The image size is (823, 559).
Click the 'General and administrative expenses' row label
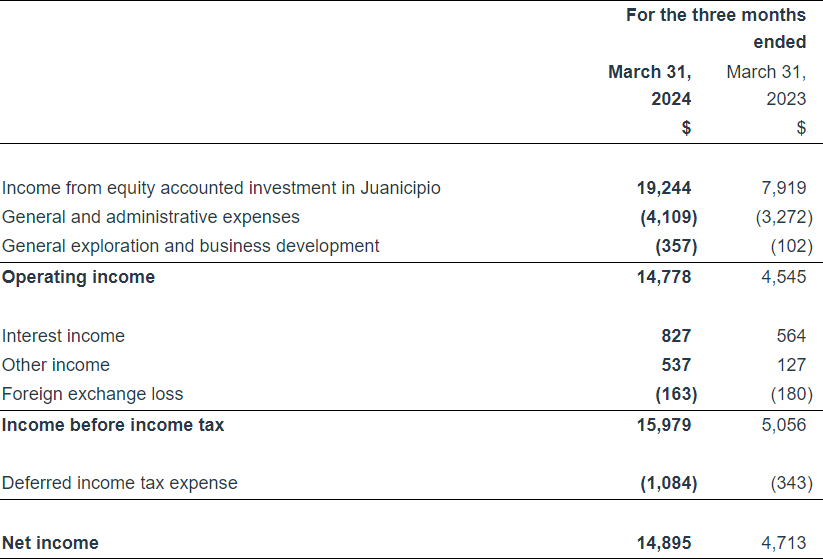[150, 217]
